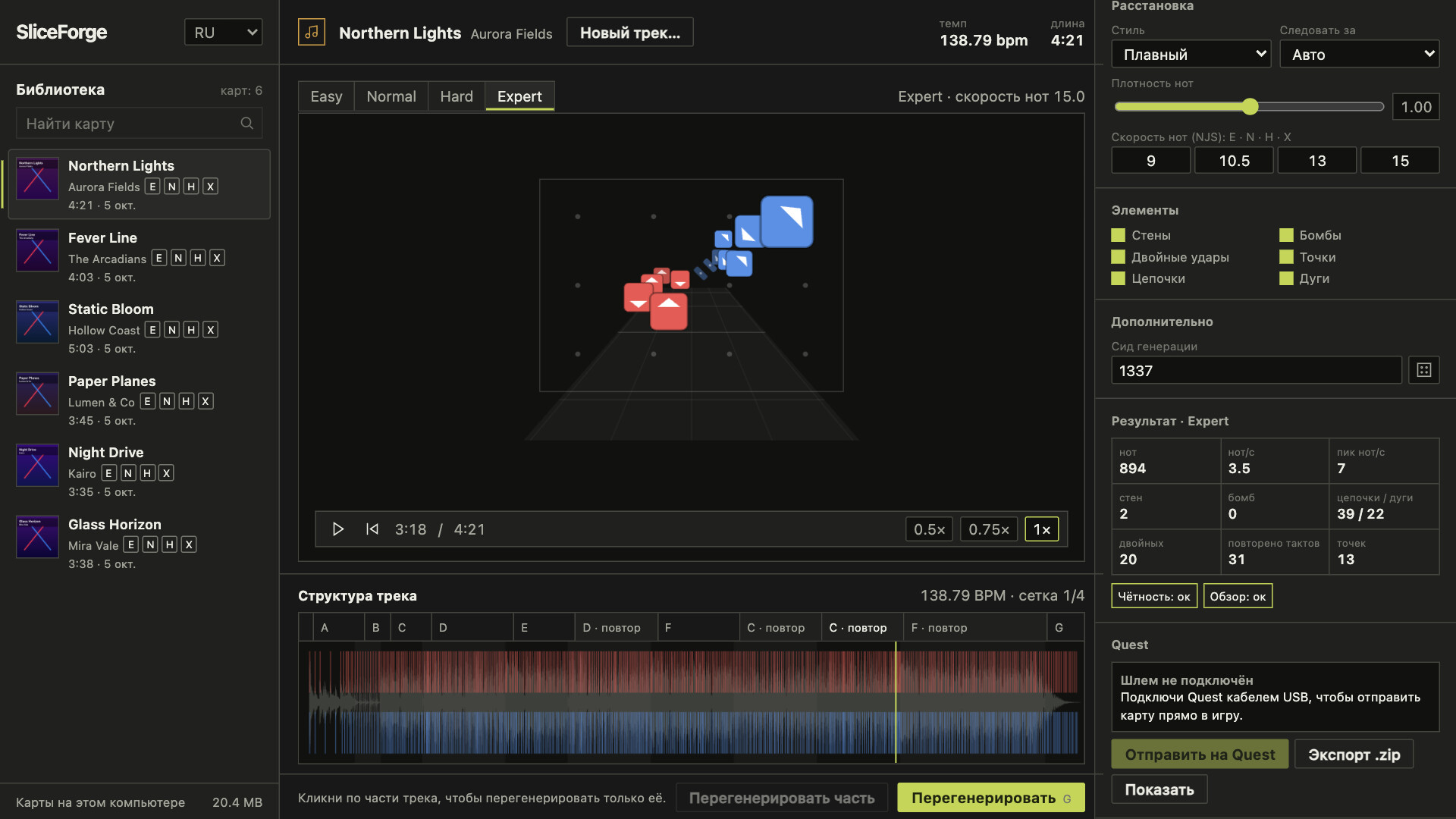1456x819 pixels.
Task: Select section G in track structure
Action: pos(1065,627)
